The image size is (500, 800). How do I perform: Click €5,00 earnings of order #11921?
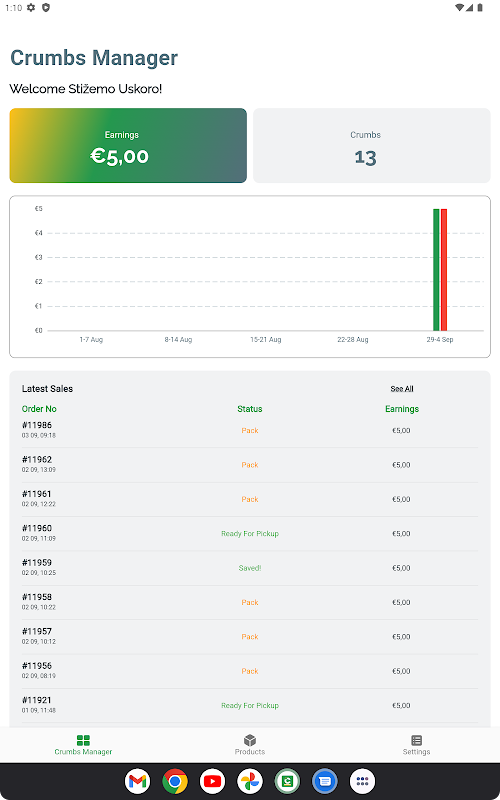(401, 706)
